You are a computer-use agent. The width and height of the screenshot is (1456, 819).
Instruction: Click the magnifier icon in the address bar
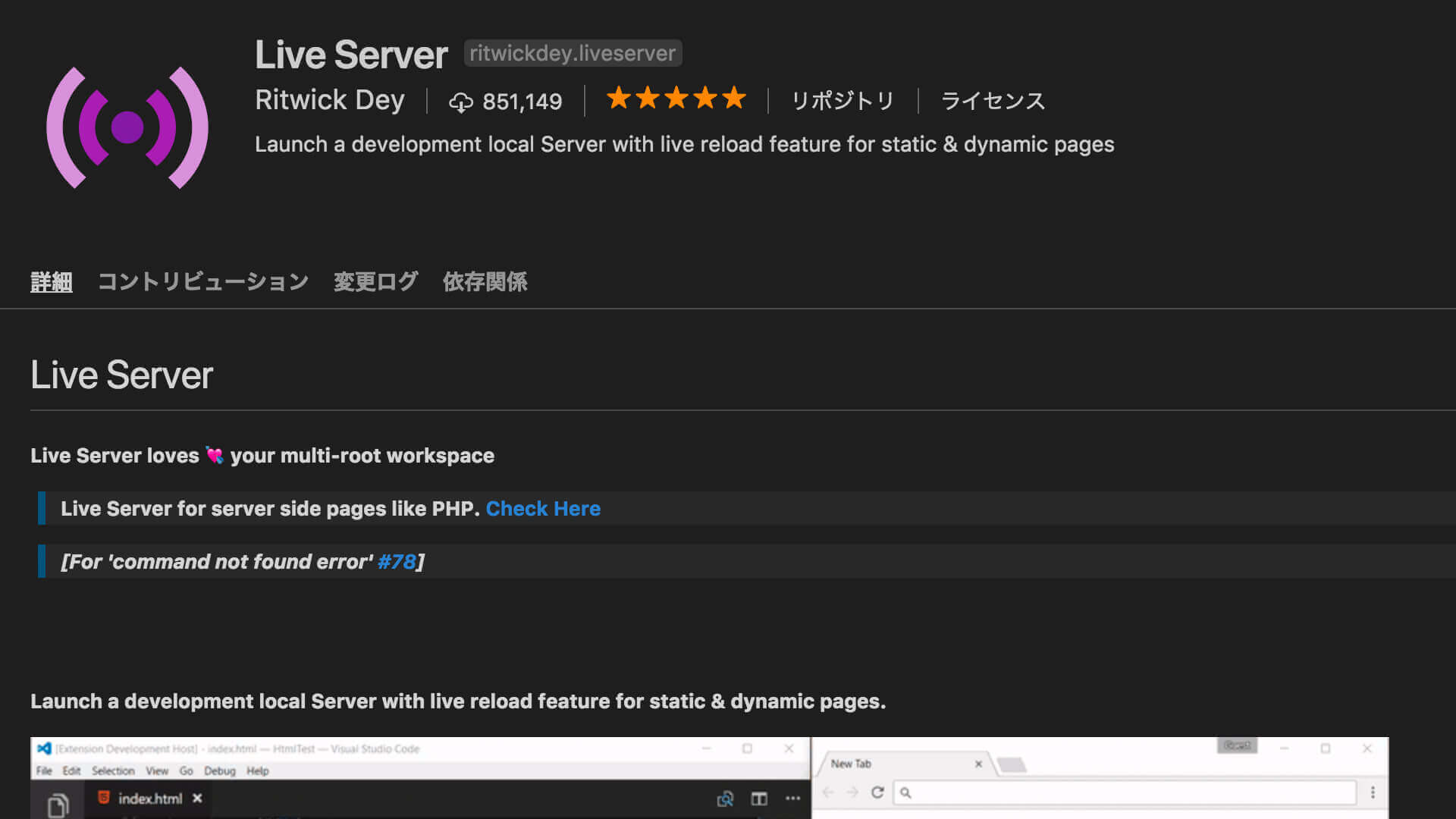pos(907,792)
